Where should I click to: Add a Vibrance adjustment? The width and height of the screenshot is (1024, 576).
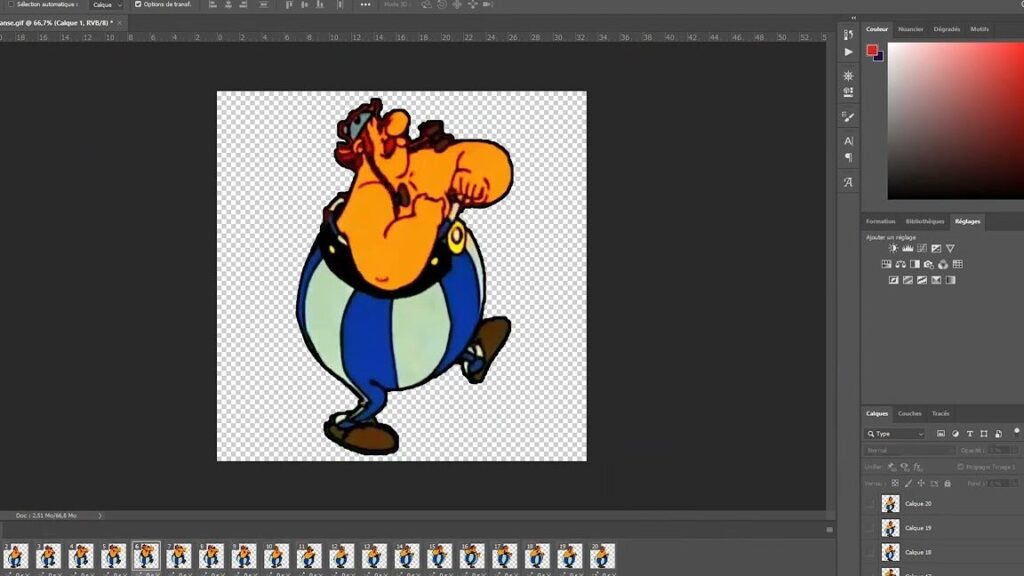(x=951, y=248)
